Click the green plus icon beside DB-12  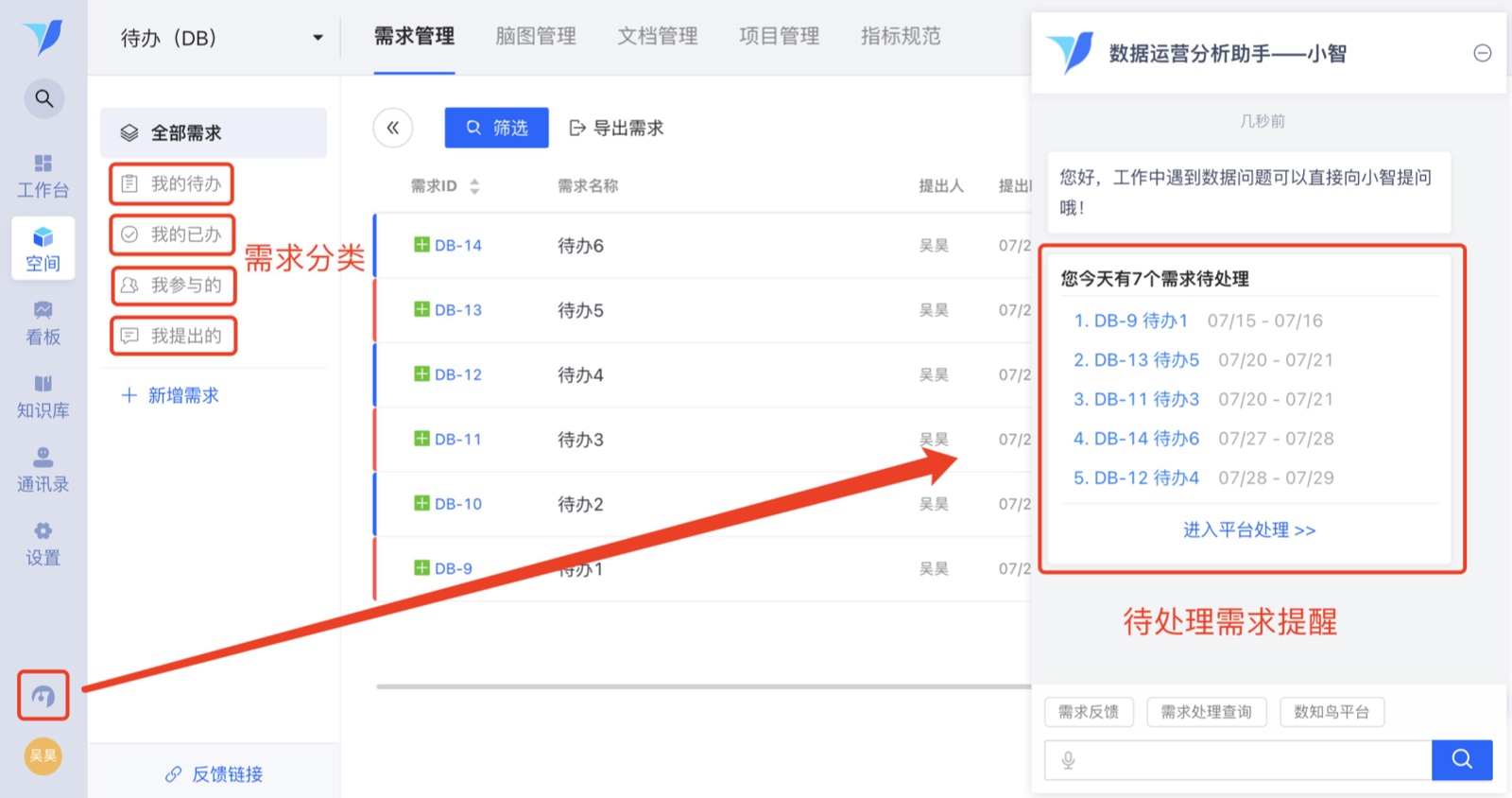(421, 373)
